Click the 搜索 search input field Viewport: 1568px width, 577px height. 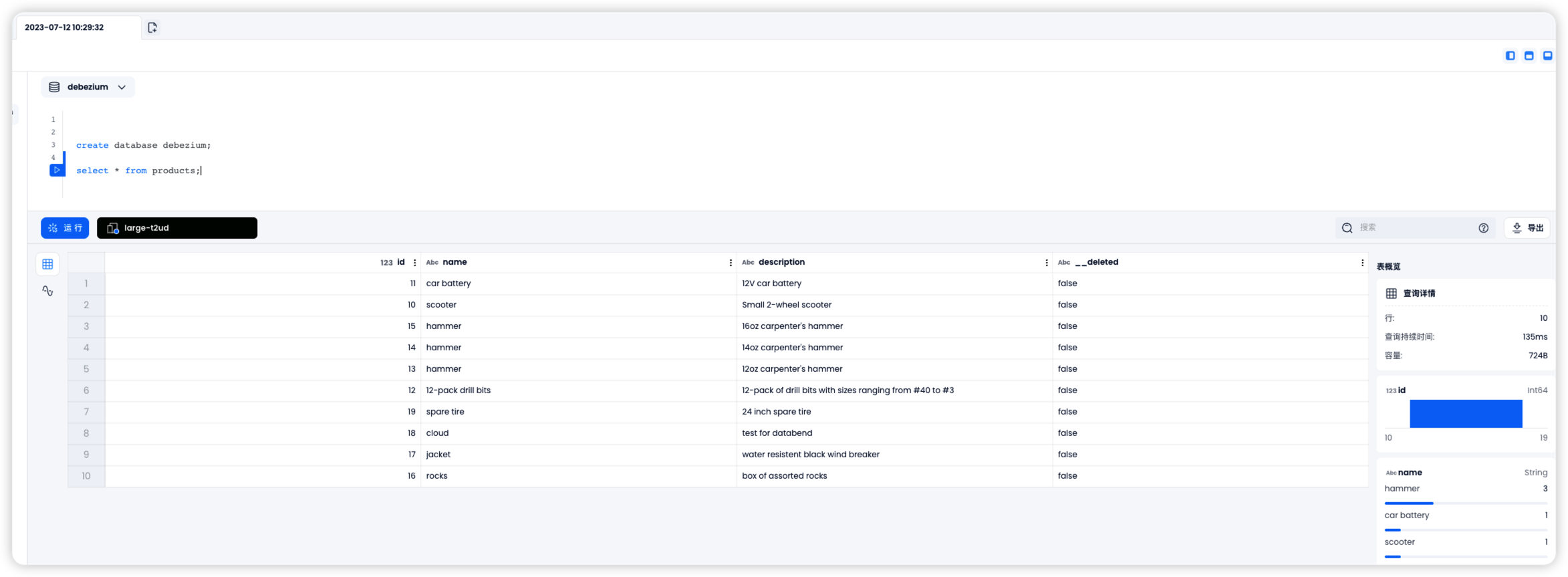pyautogui.click(x=1410, y=228)
